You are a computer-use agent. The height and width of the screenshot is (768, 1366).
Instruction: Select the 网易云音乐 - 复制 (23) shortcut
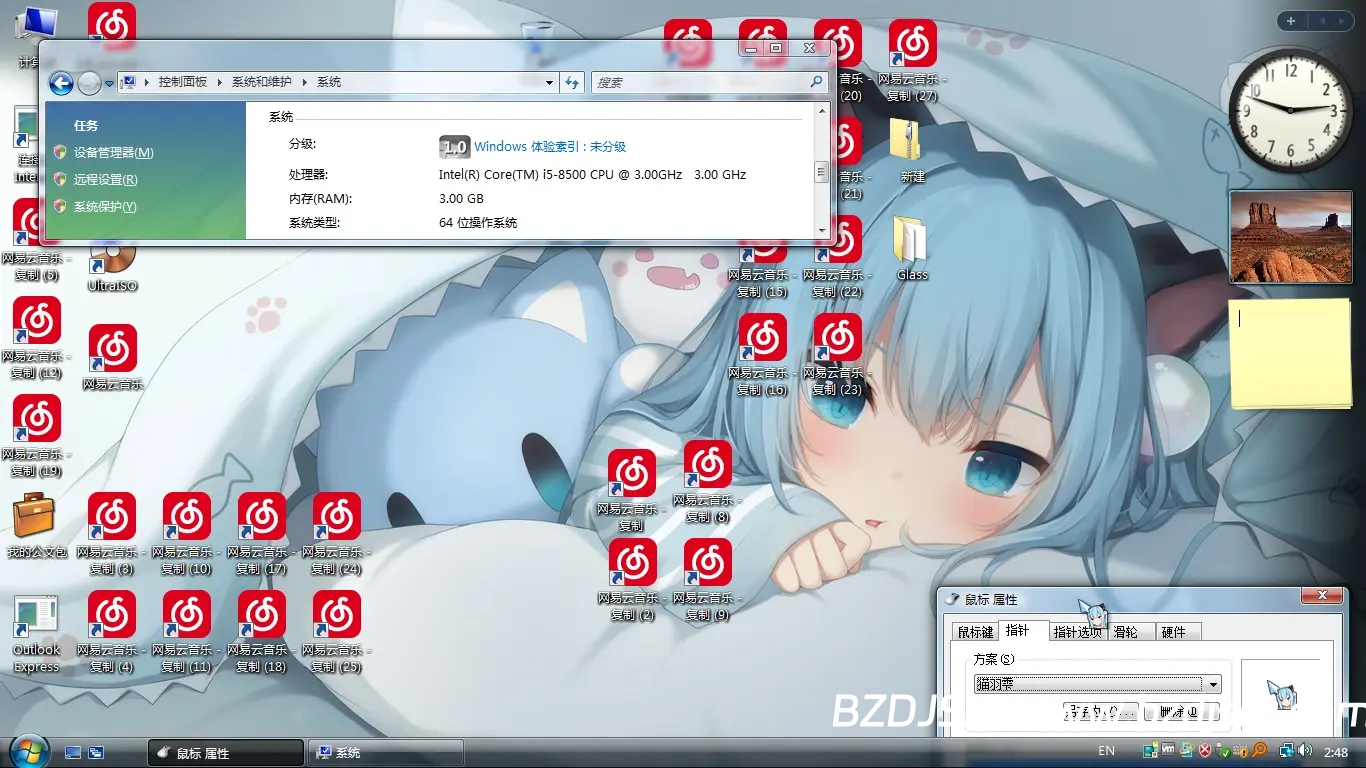point(838,356)
